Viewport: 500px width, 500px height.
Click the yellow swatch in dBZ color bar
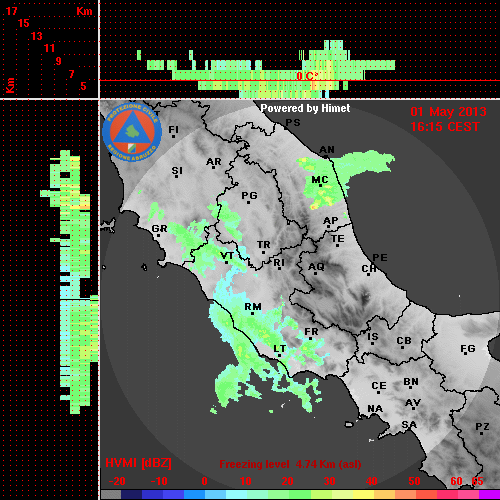363,494
